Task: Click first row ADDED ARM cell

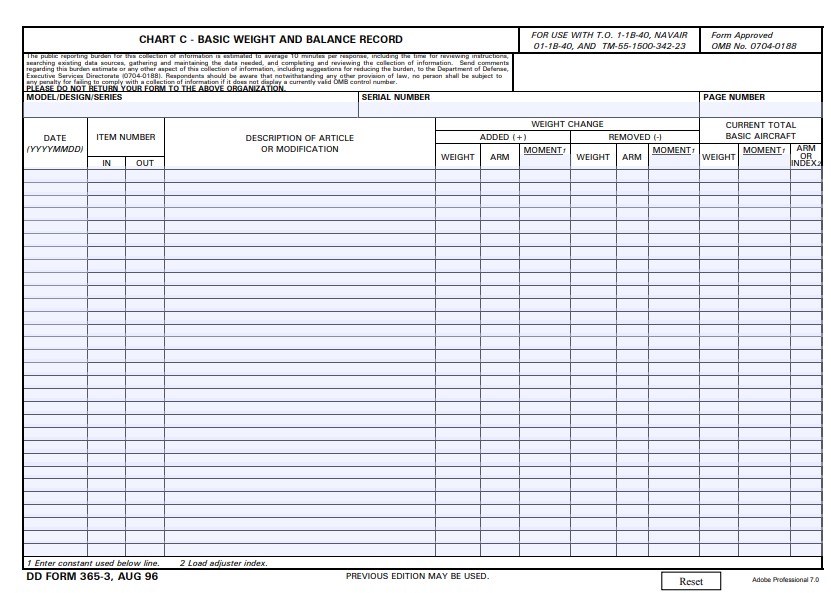Action: click(x=500, y=176)
